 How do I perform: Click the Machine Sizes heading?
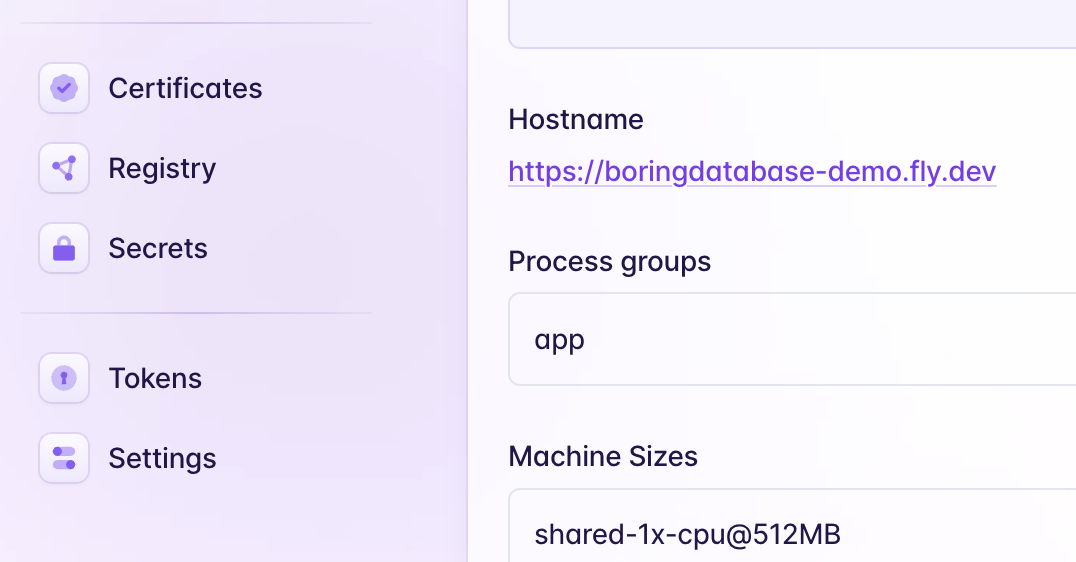(603, 456)
